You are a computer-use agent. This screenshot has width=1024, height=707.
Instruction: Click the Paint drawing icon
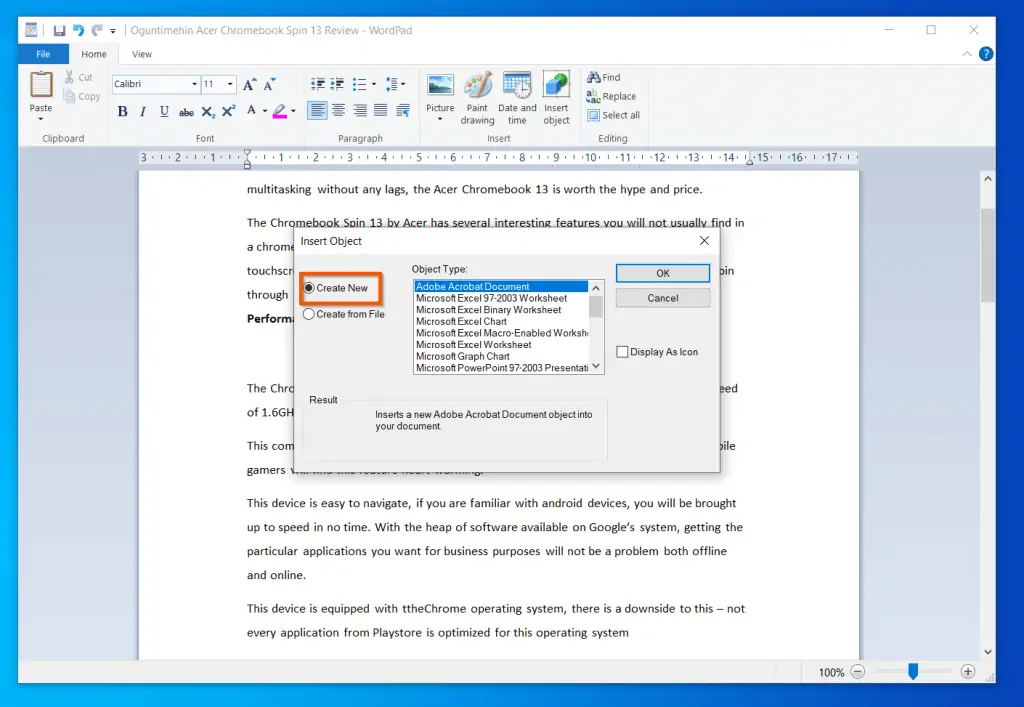[x=477, y=88]
